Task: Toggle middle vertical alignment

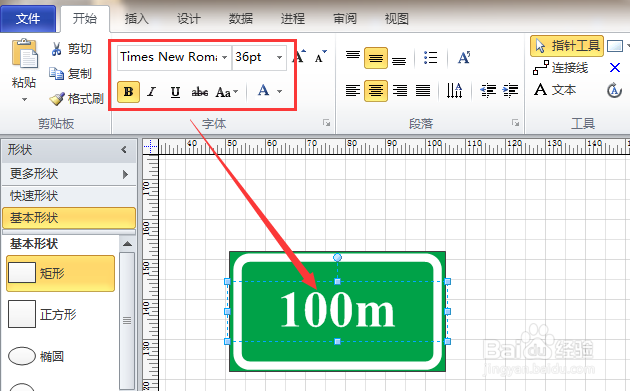Action: pyautogui.click(x=376, y=58)
